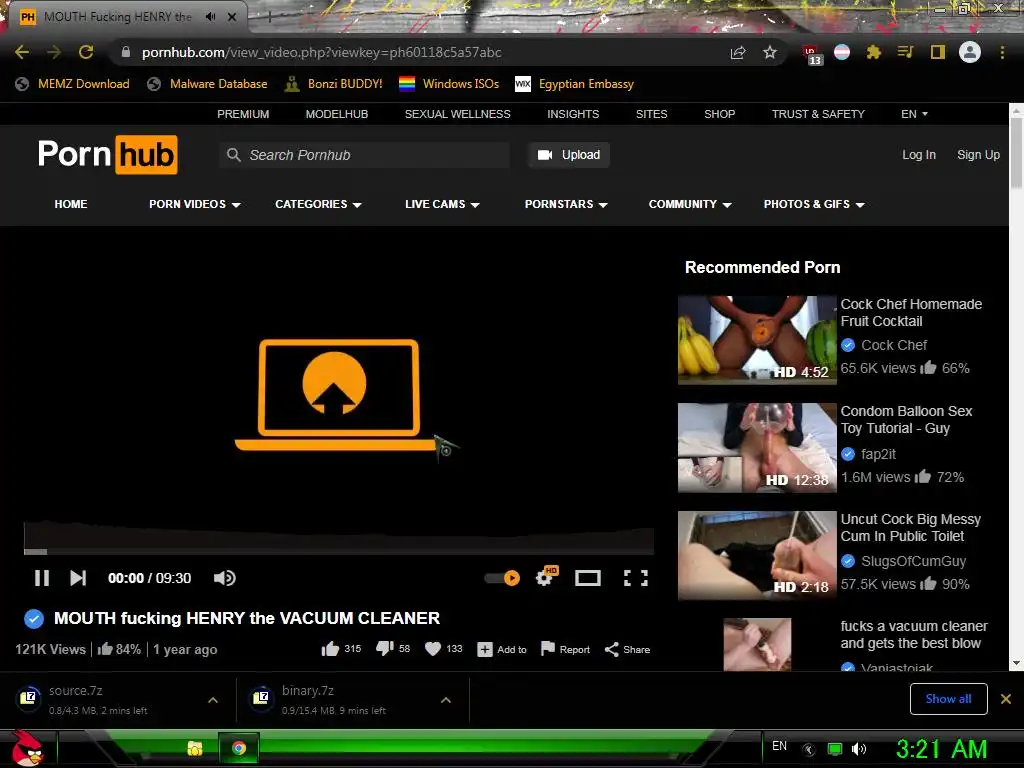The height and width of the screenshot is (768, 1024).
Task: Share this page using the address bar share icon
Action: point(738,52)
